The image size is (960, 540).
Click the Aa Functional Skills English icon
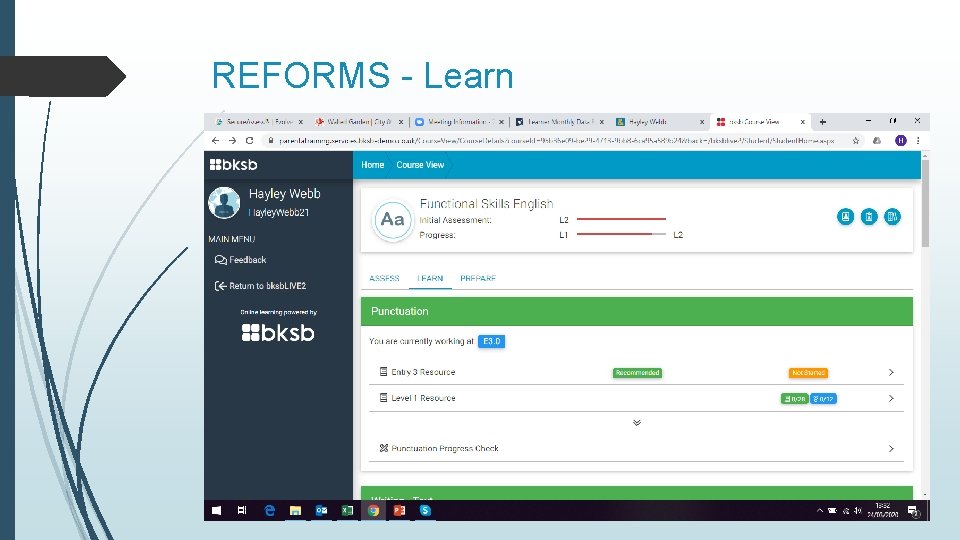(392, 219)
